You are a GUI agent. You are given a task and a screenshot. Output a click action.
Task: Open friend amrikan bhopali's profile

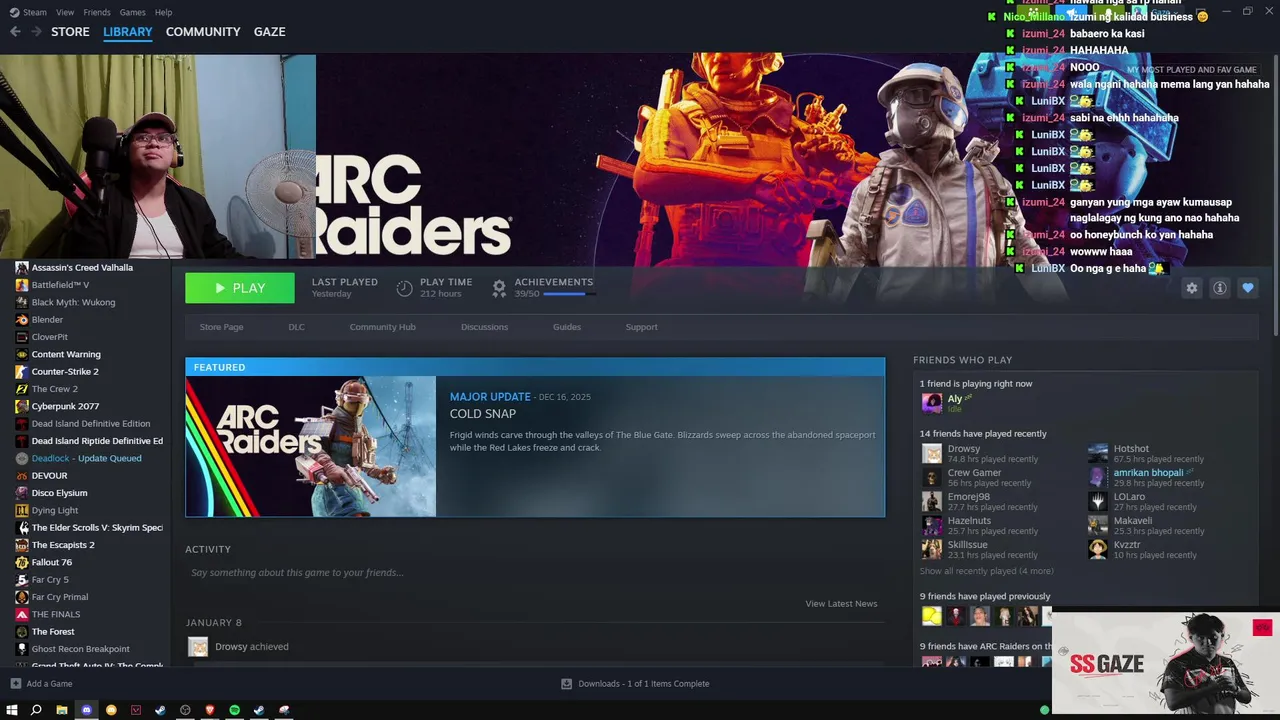point(1148,473)
